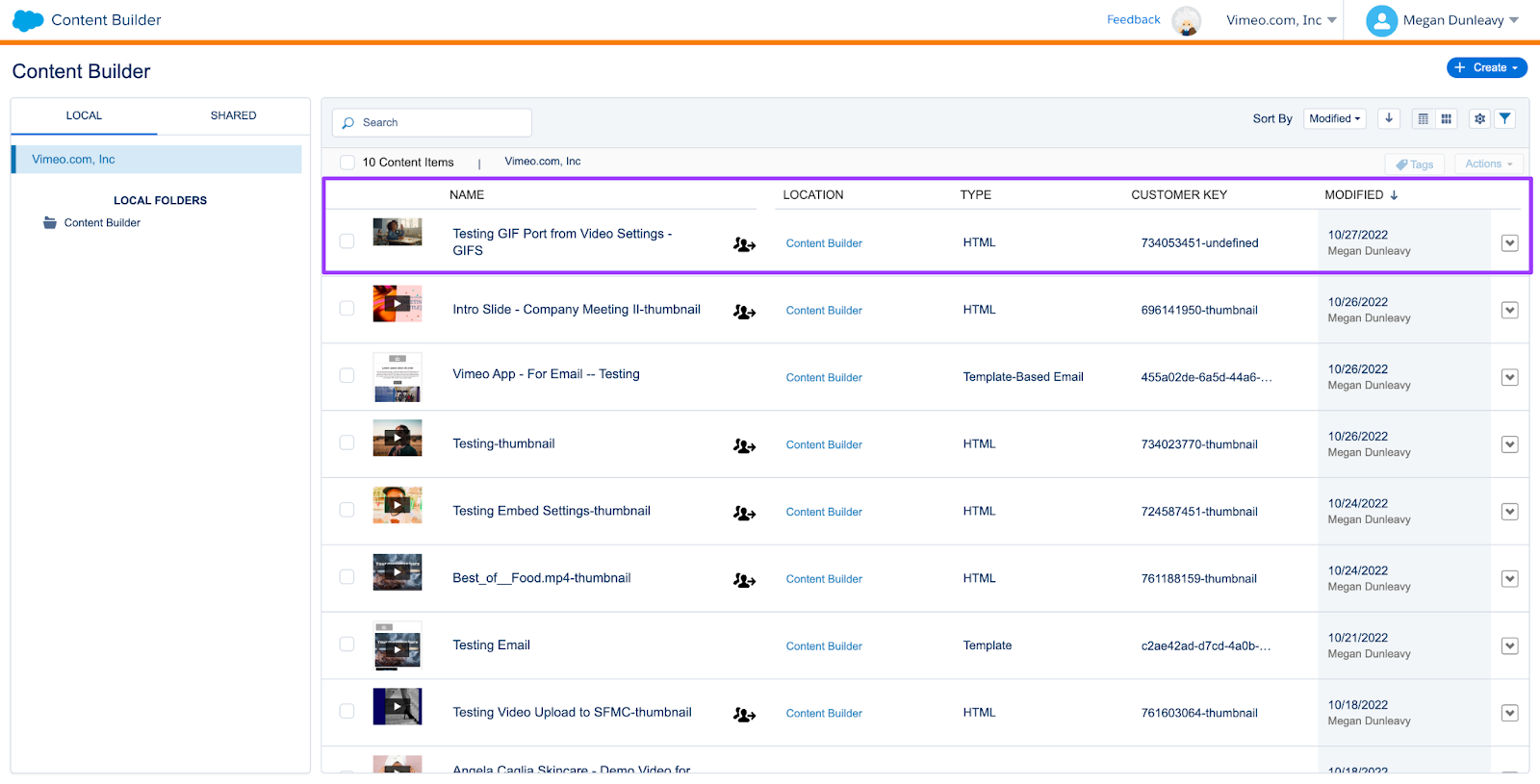
Task: Open Testing GIF Port from Video Settings item
Action: pos(562,242)
